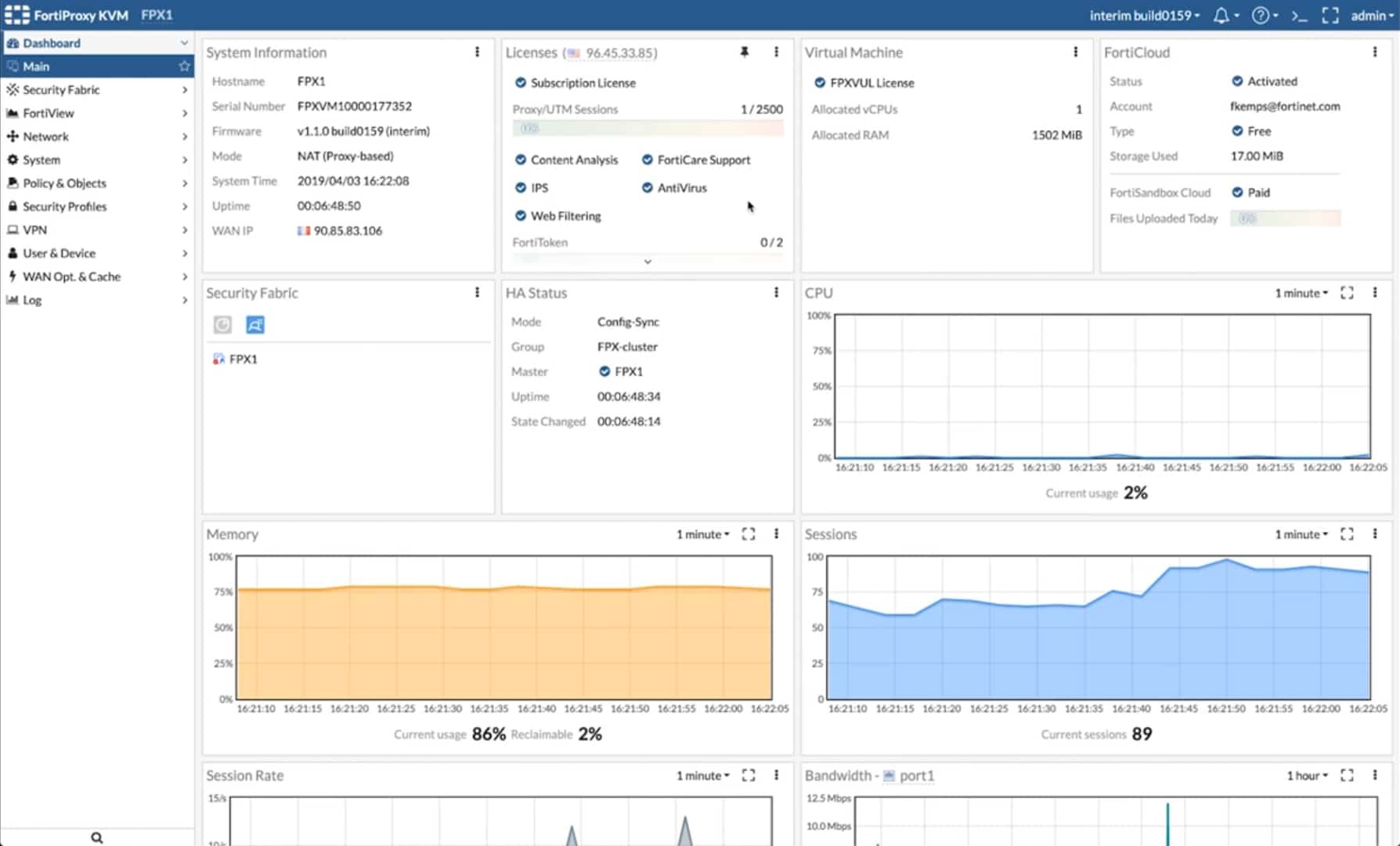Open Sessions widget options menu
Screen dimensions: 1400x846
1374,533
